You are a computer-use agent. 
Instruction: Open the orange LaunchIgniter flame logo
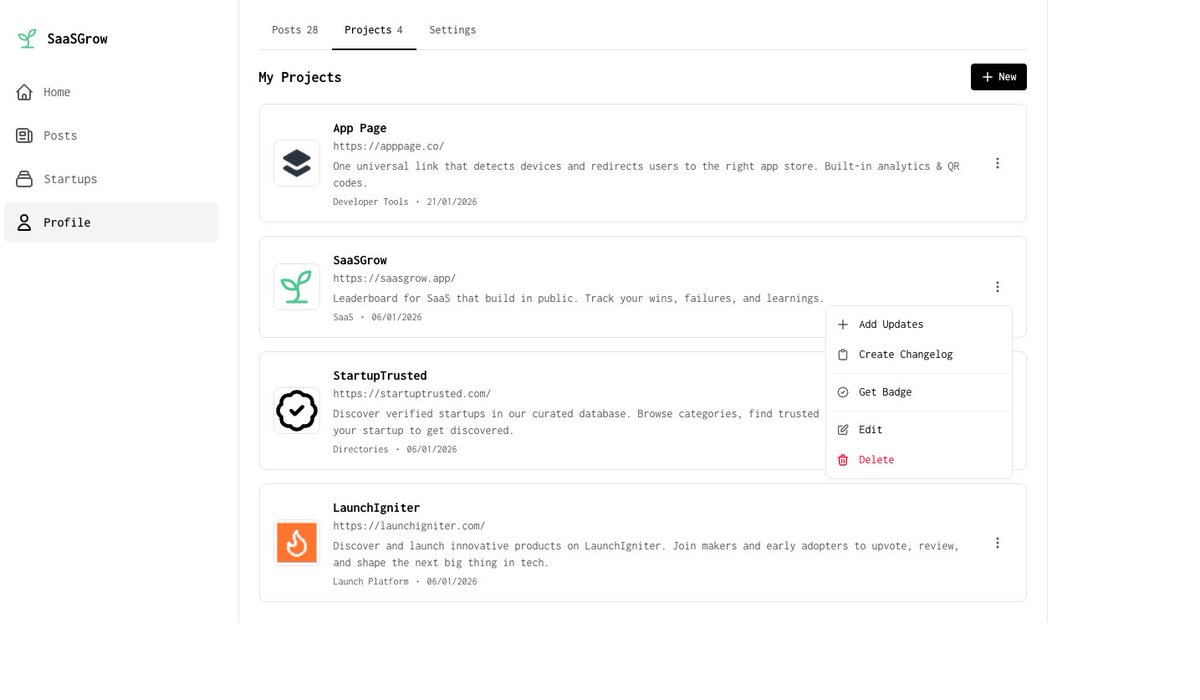297,543
